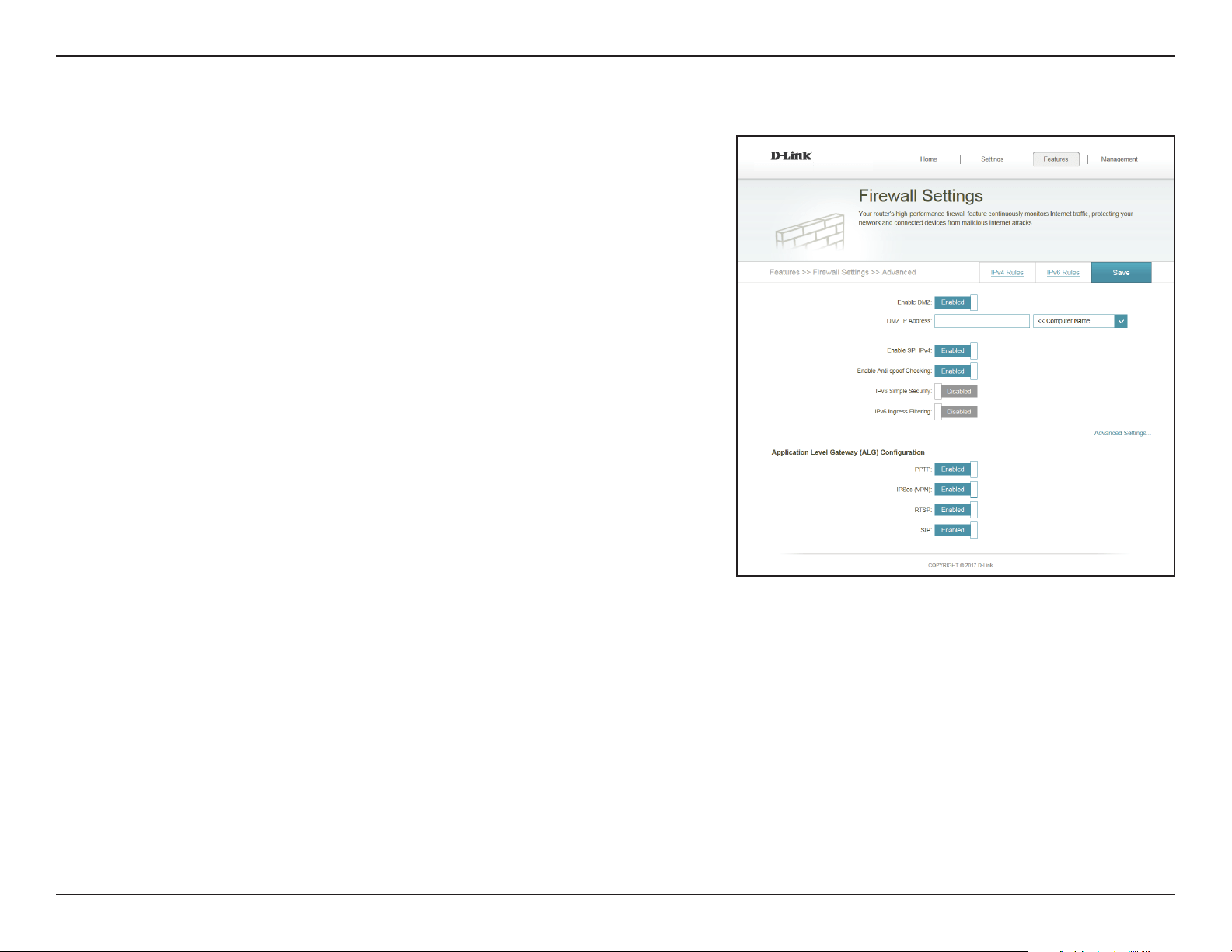Toggle the PPTP ALG switch

[x=955, y=469]
